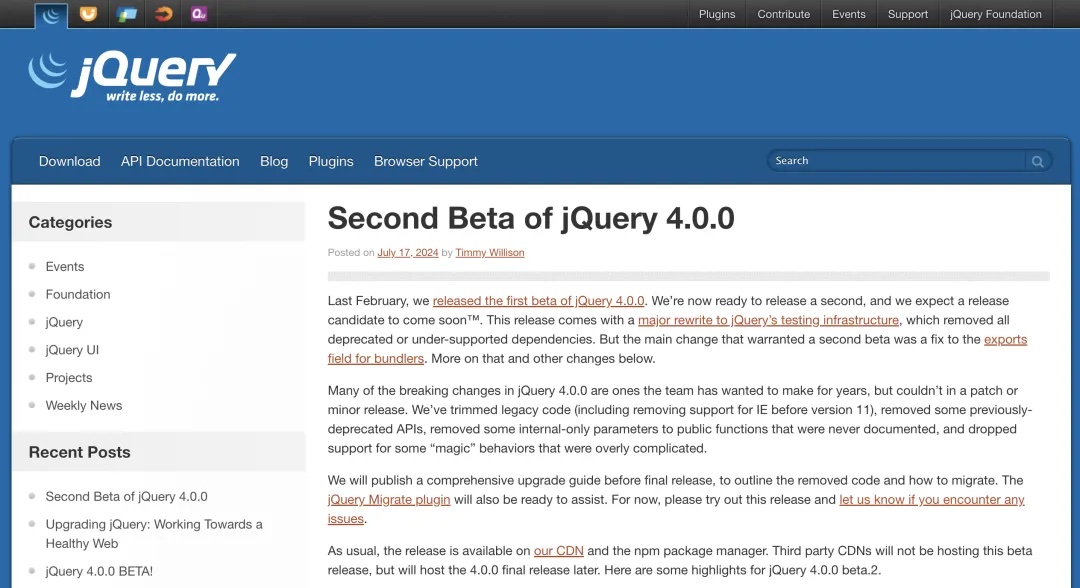Open the Sizzle project icon
Screen dimensions: 1080x588
[x=163, y=14]
